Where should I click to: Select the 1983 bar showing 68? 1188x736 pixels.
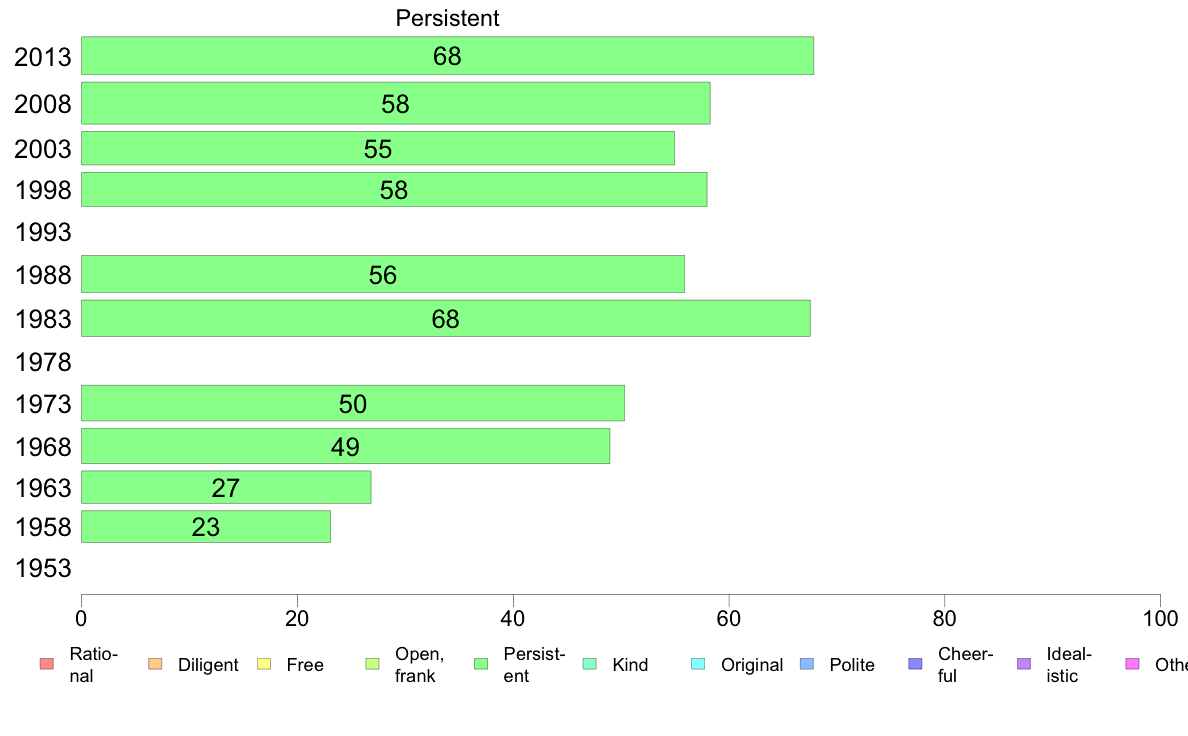446,318
